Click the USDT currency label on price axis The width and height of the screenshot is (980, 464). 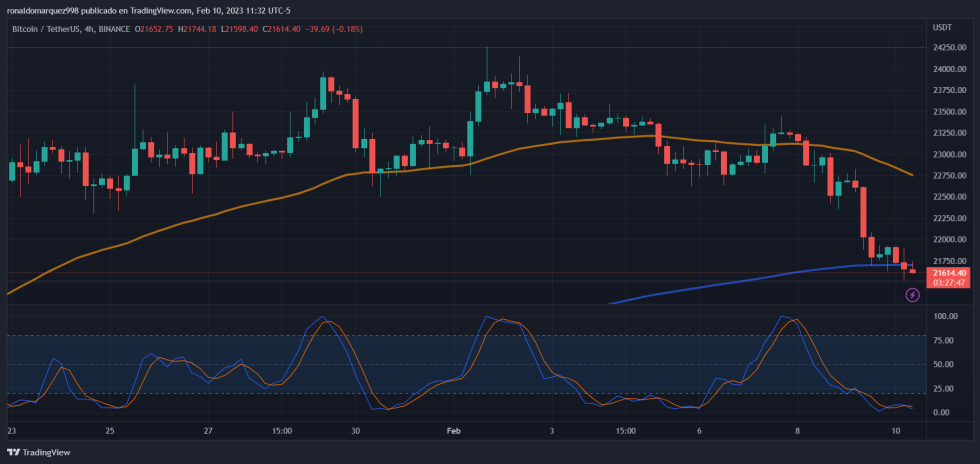pos(942,27)
